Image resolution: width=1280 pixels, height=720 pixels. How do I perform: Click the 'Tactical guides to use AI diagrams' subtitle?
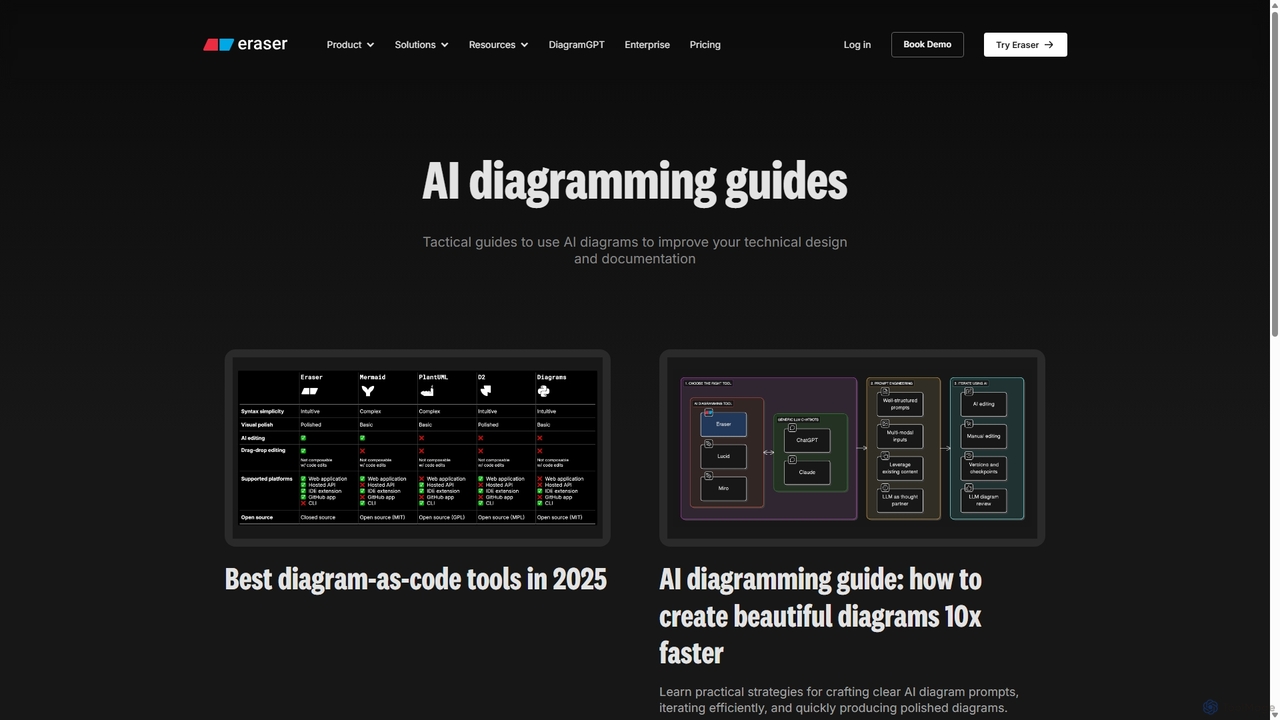tap(635, 250)
